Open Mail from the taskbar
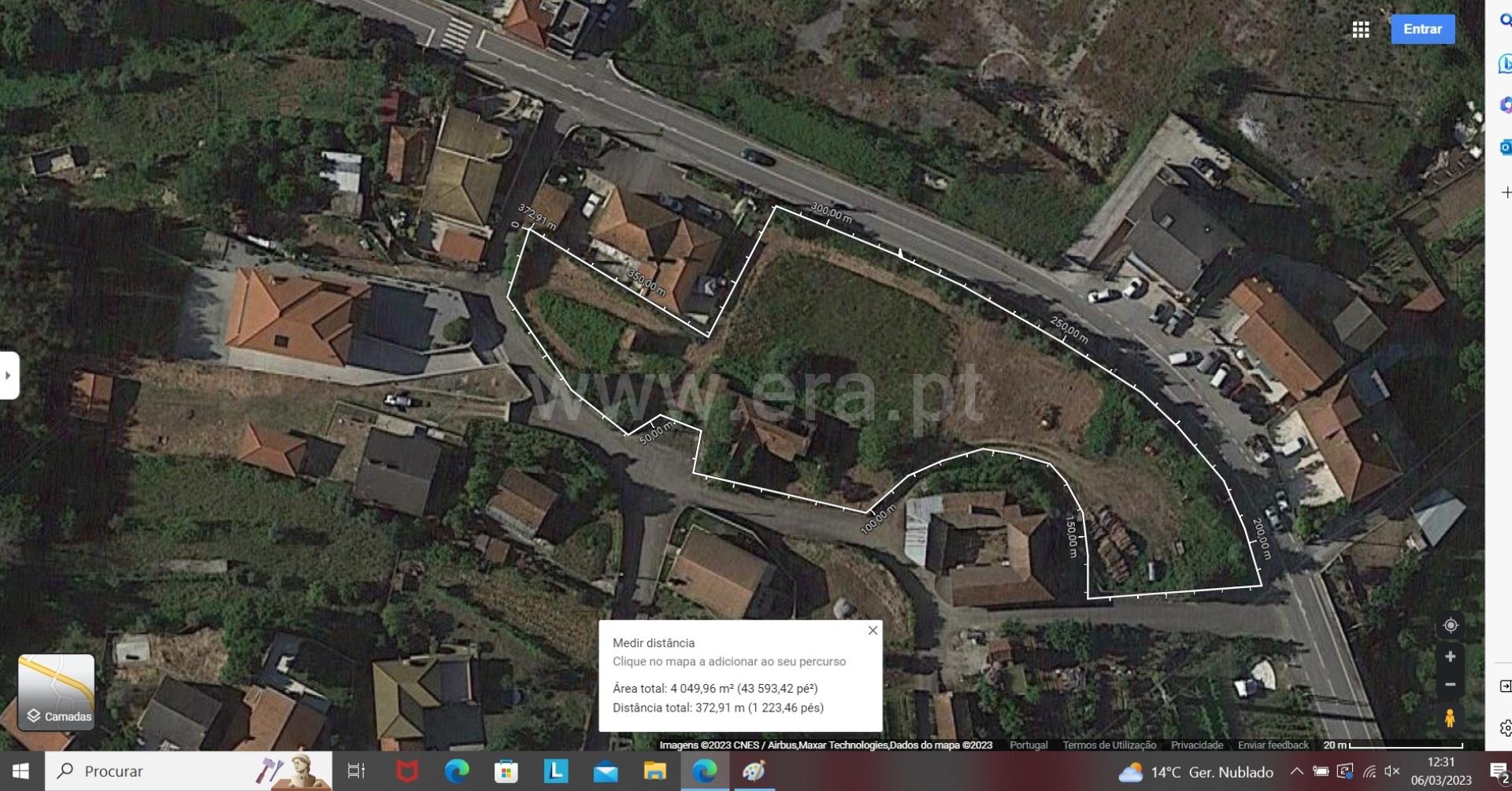The width and height of the screenshot is (1512, 791). (x=606, y=771)
